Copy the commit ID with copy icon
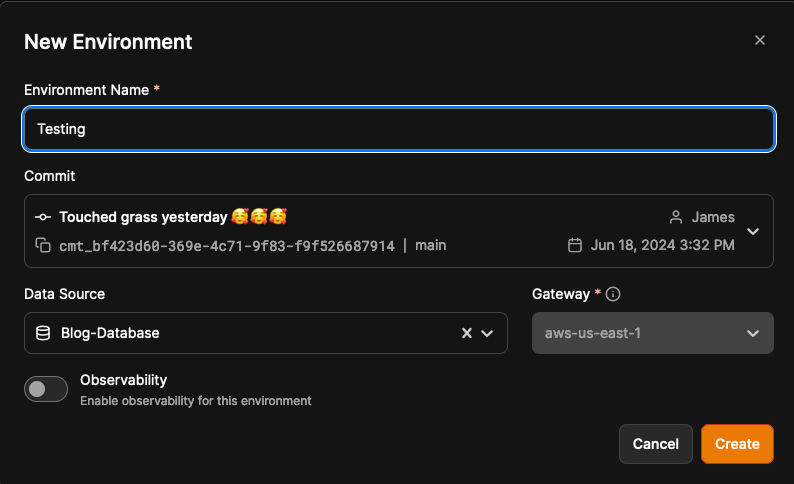The width and height of the screenshot is (794, 484). pyautogui.click(x=43, y=245)
